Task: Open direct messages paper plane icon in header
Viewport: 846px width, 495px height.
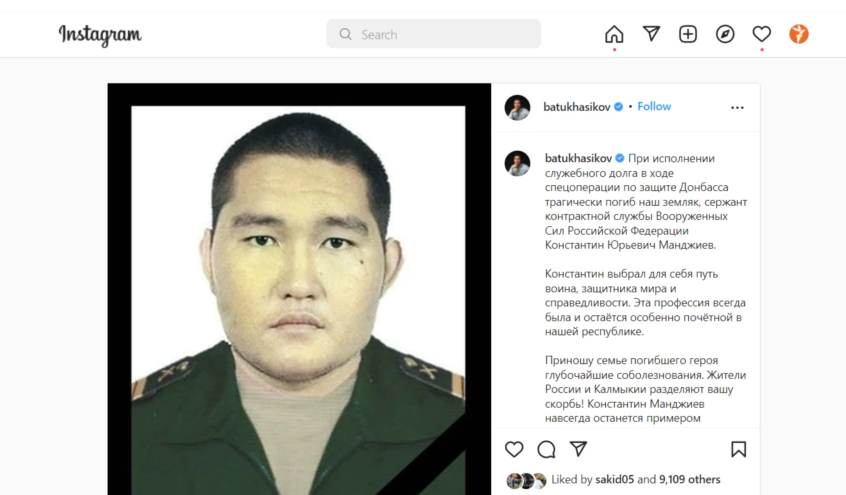Action: pyautogui.click(x=651, y=33)
